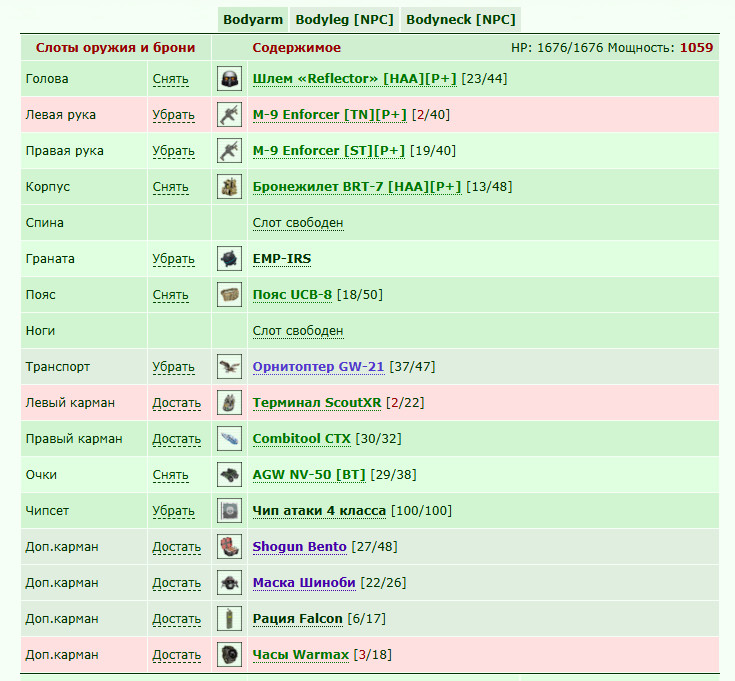
Task: Click the Голова slot label
Action: coord(47,79)
